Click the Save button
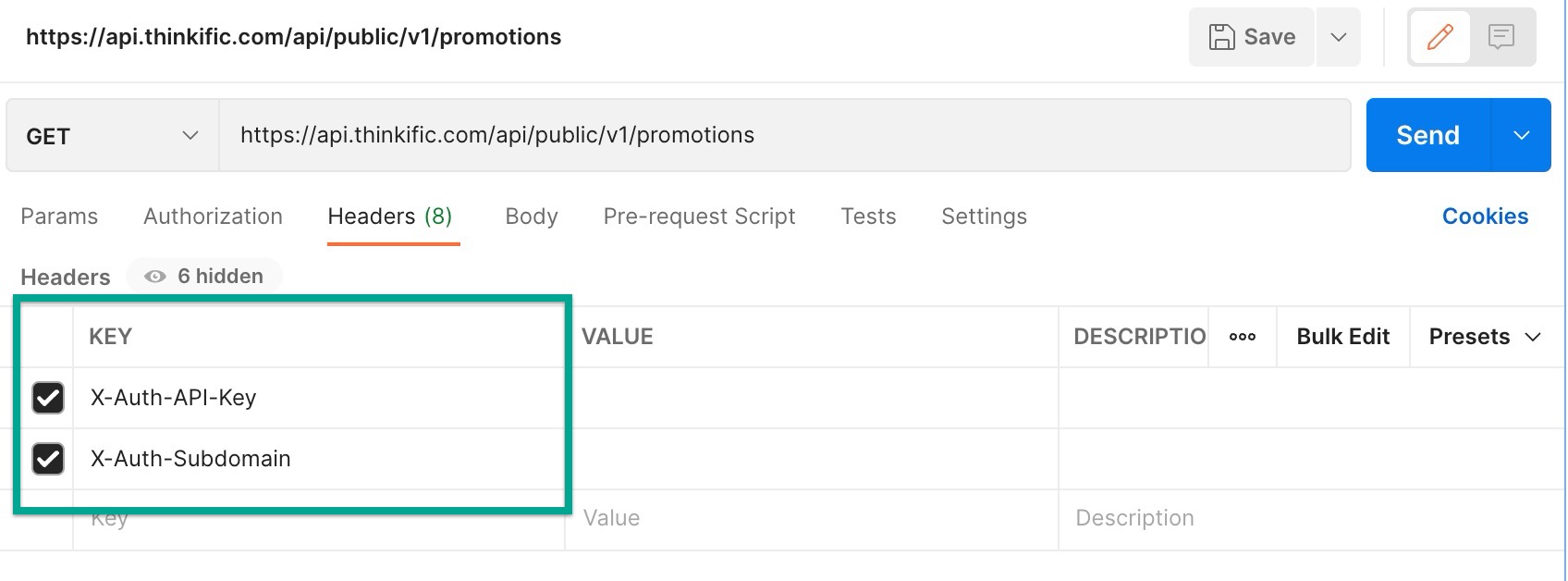 (x=1252, y=37)
